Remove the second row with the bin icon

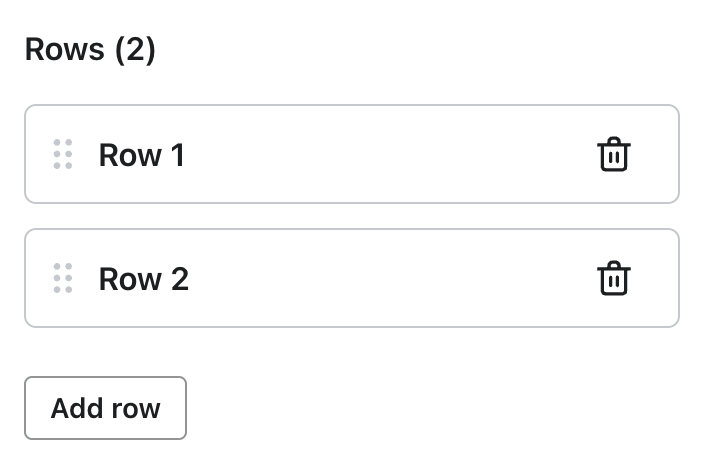click(613, 279)
